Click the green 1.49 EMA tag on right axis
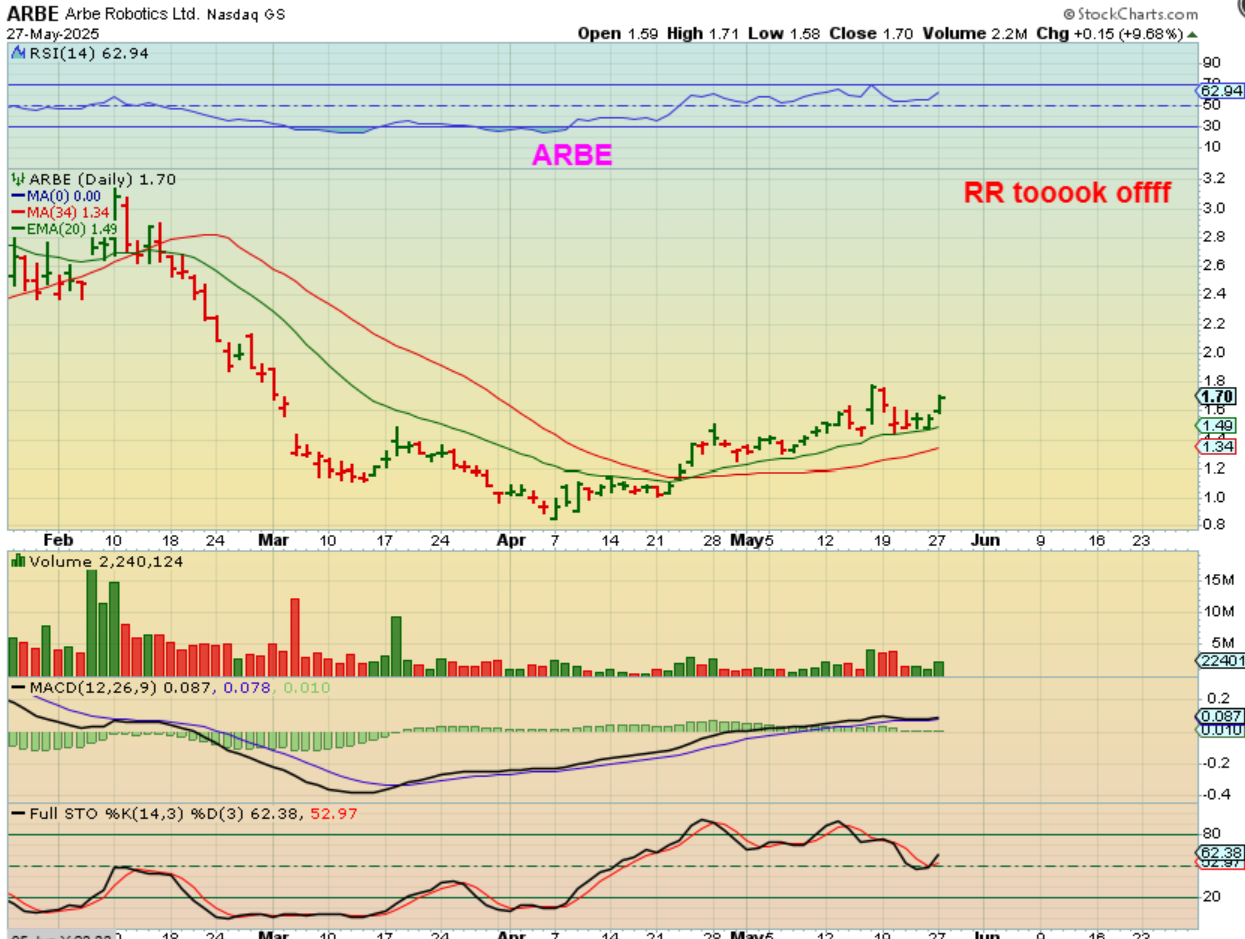Viewport: 1245px width, 939px height. click(1215, 425)
